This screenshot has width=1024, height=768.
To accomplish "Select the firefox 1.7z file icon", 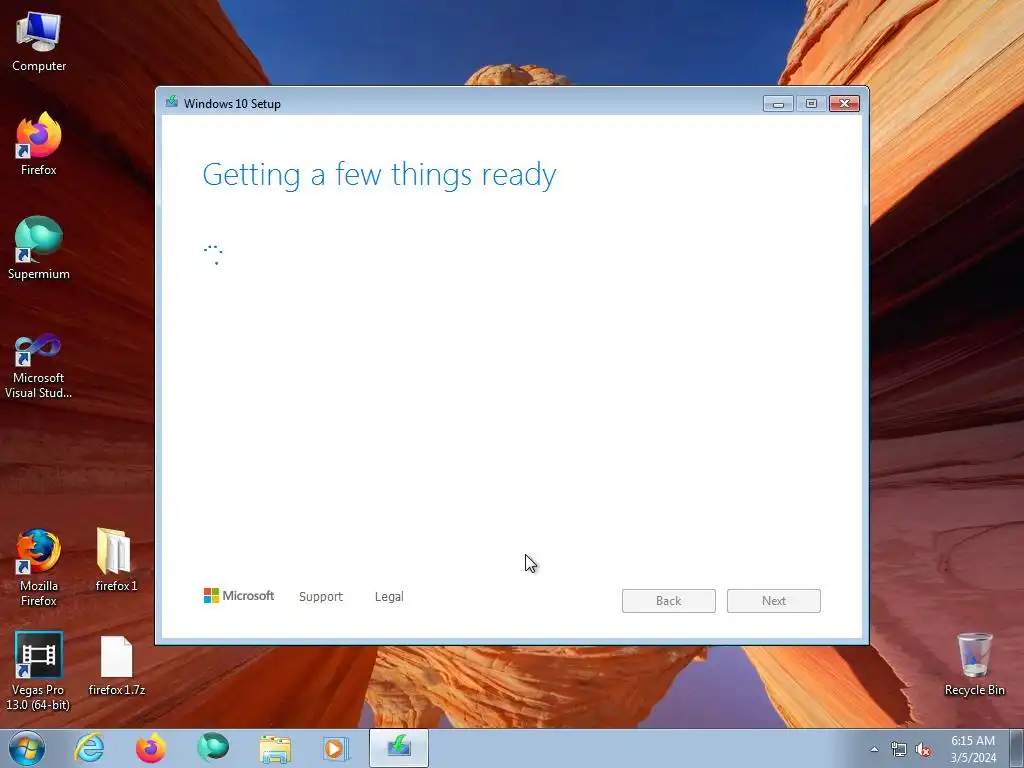I will (116, 665).
